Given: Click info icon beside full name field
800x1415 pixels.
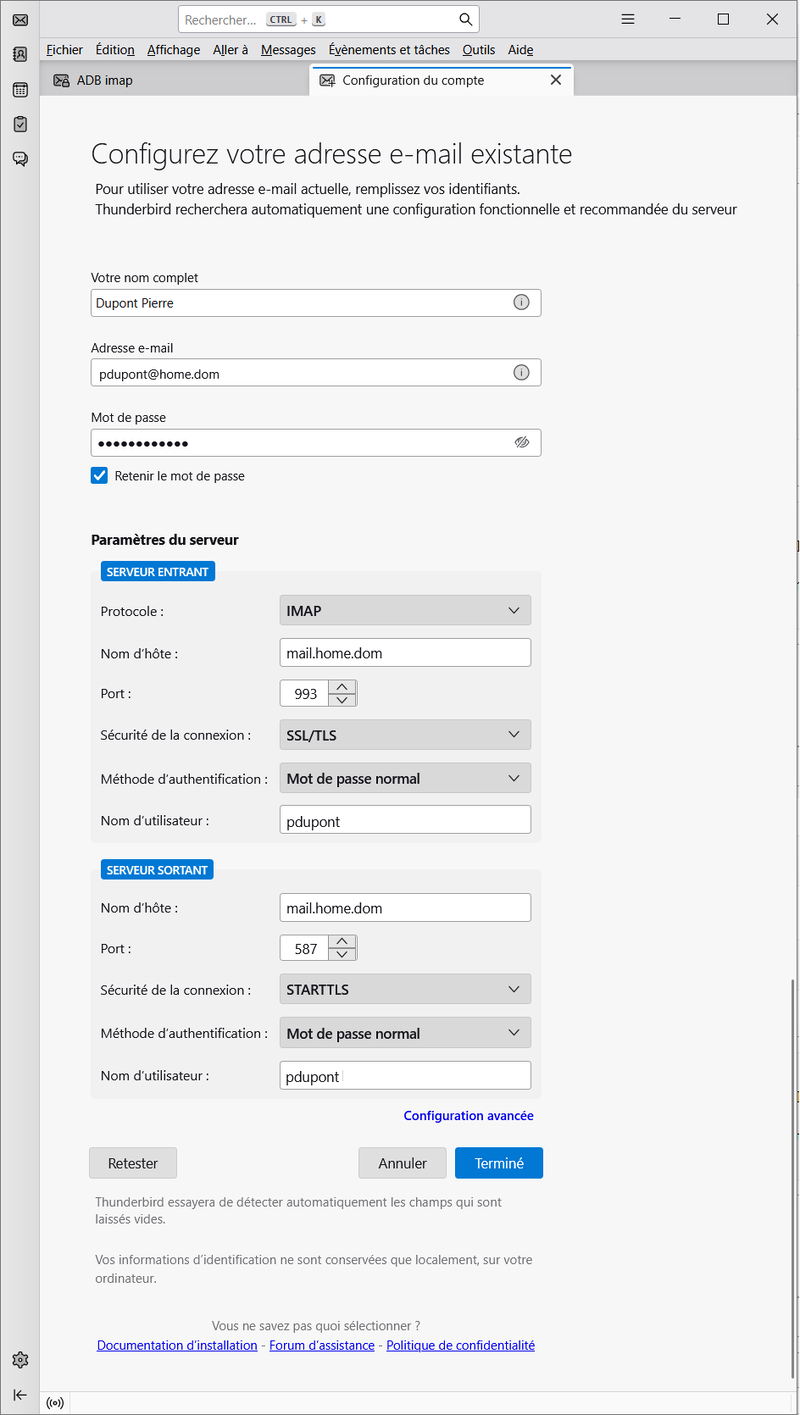Looking at the screenshot, I should pos(521,303).
